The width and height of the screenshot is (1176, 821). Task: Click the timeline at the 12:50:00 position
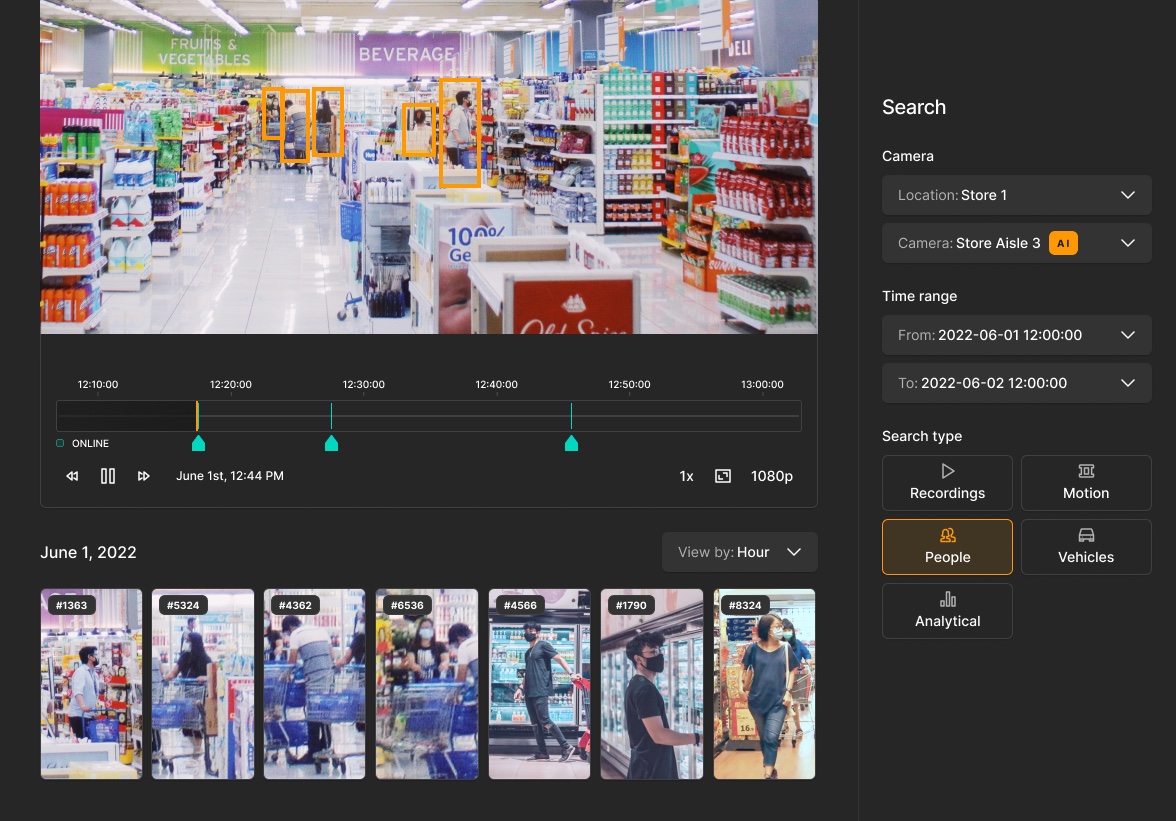tap(629, 415)
